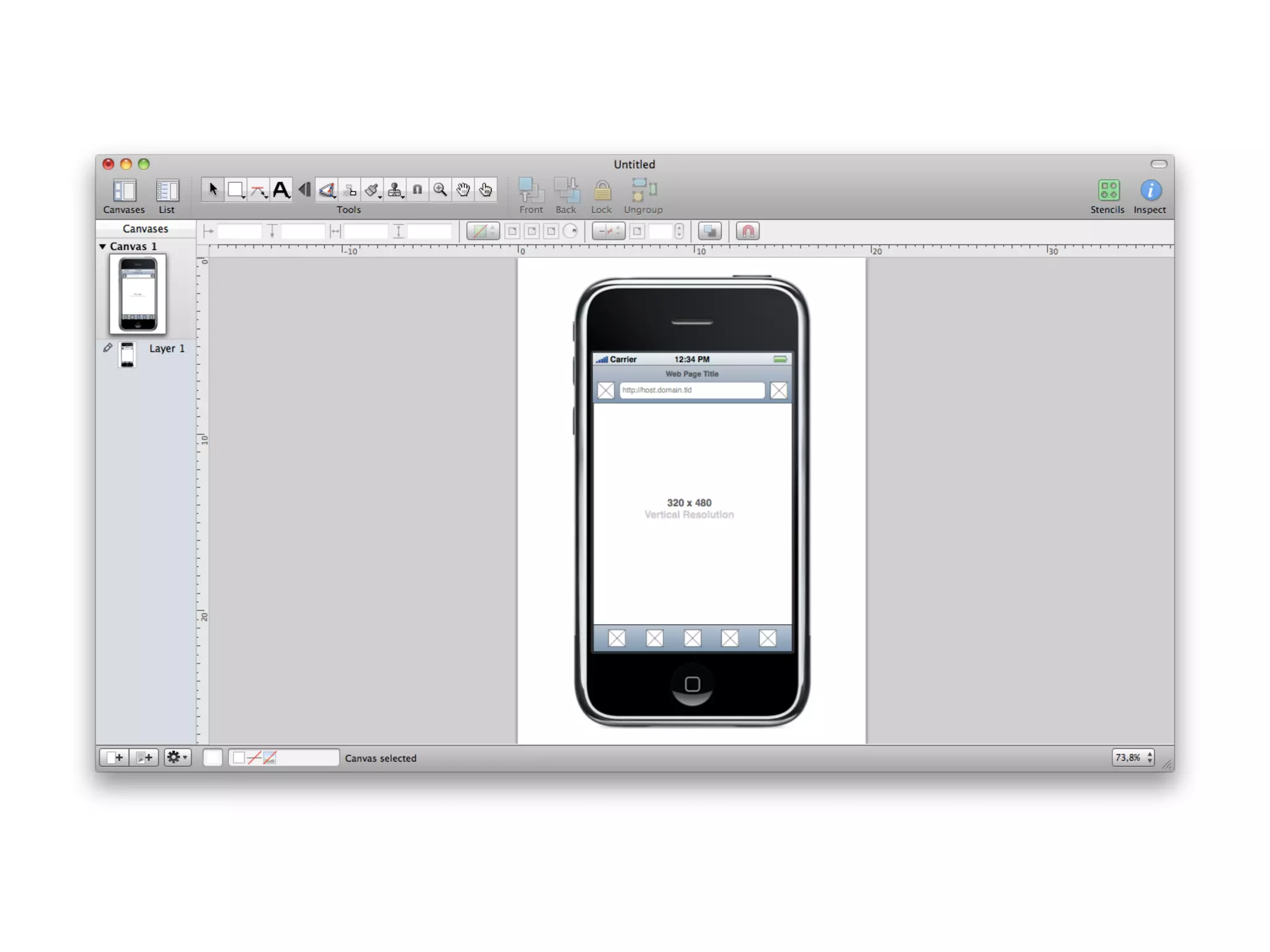Select Layer 1 in the sidebar
This screenshot has height=952, width=1270.
(166, 348)
